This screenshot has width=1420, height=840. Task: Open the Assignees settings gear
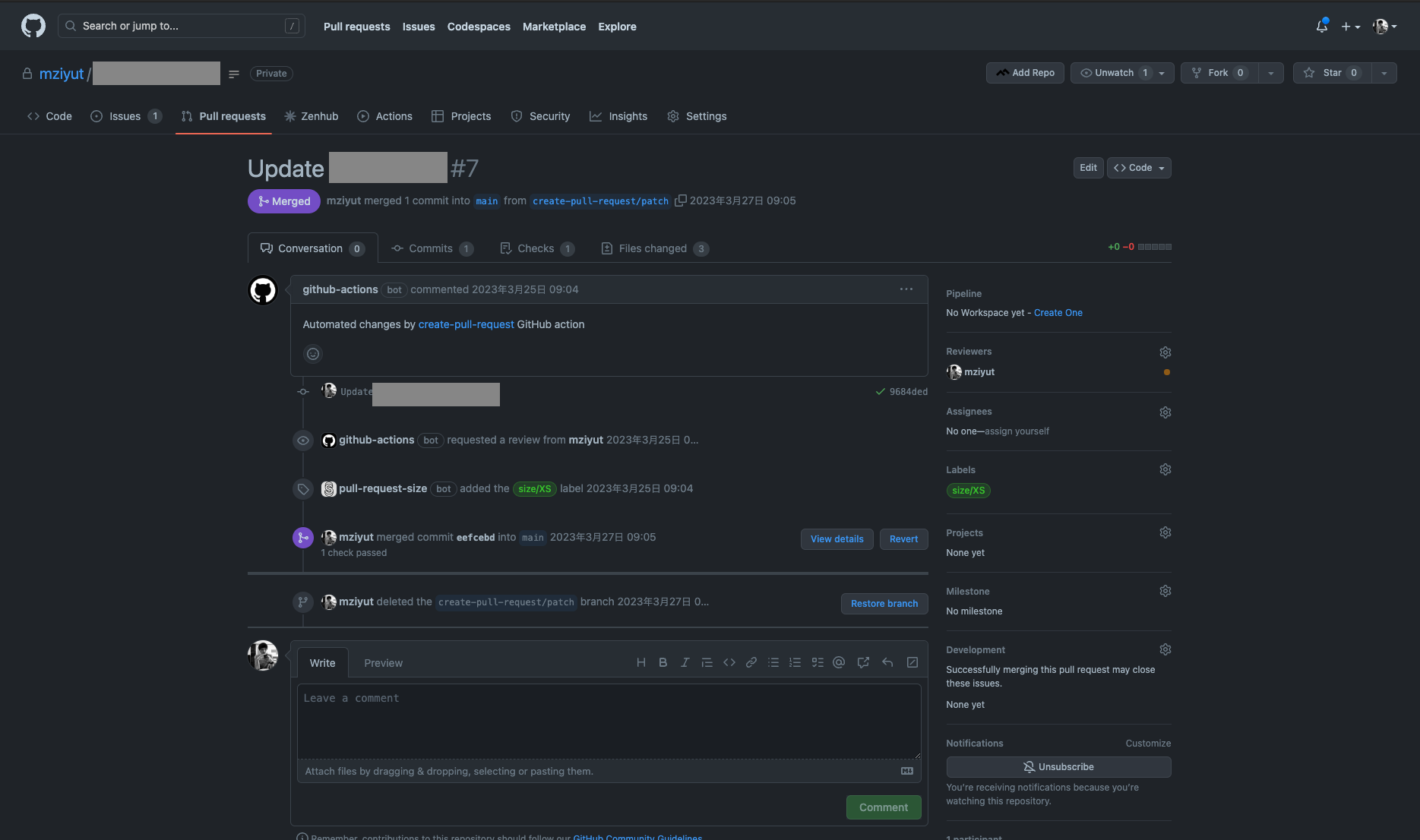(x=1165, y=412)
